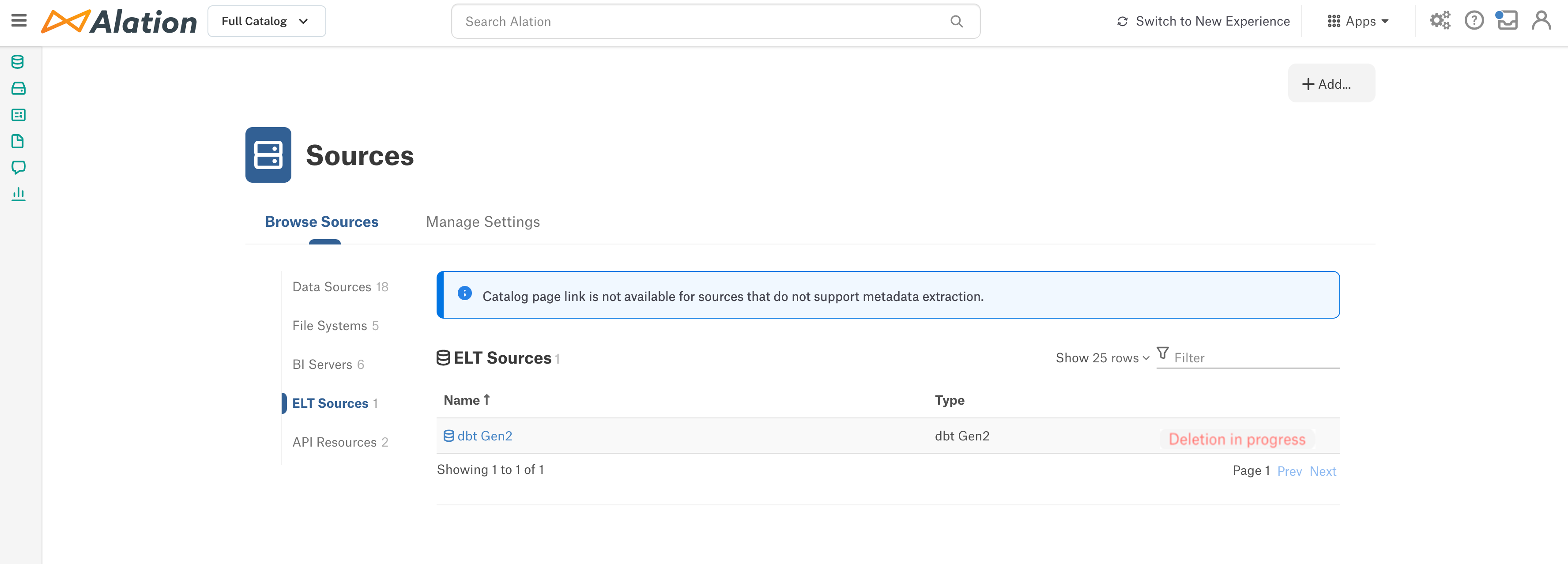The height and width of the screenshot is (564, 1568).
Task: Go to Alation home via logo
Action: (119, 21)
